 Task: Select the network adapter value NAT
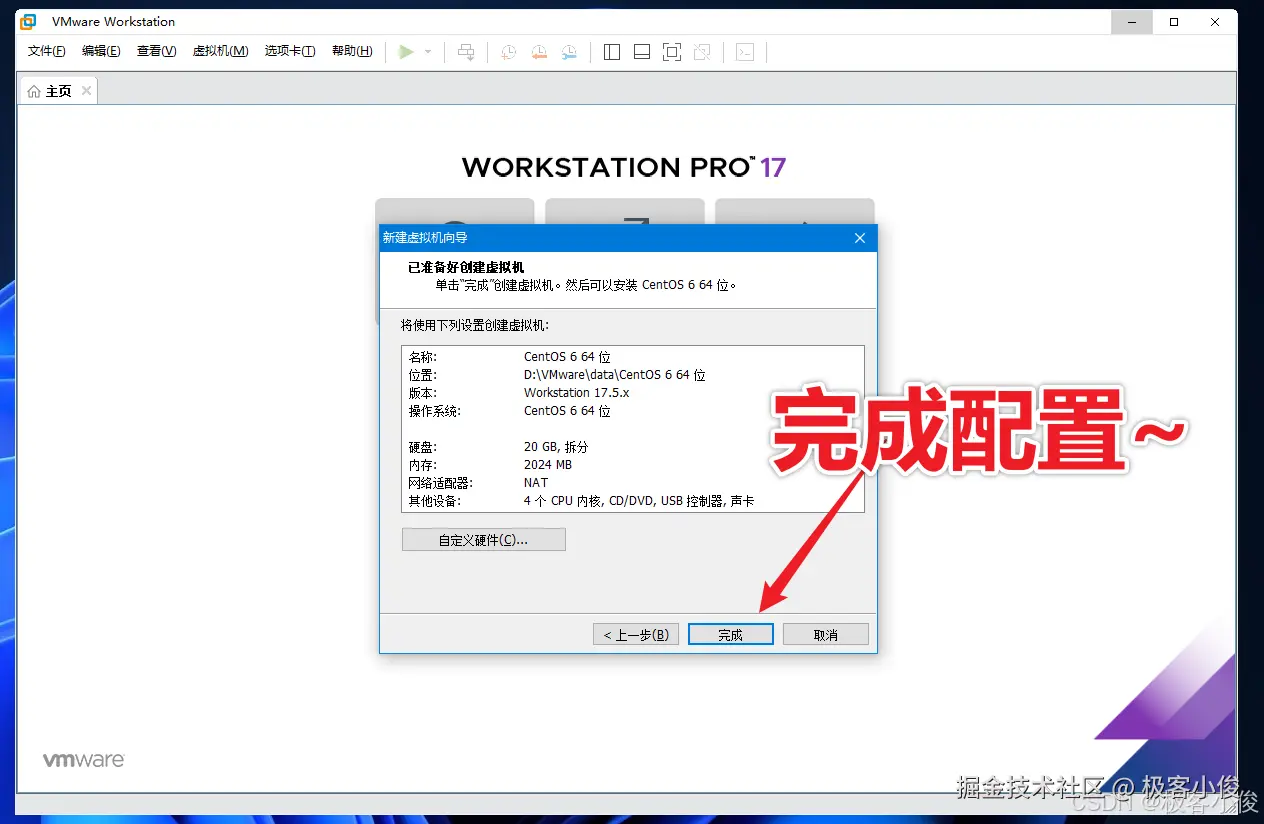tap(536, 483)
